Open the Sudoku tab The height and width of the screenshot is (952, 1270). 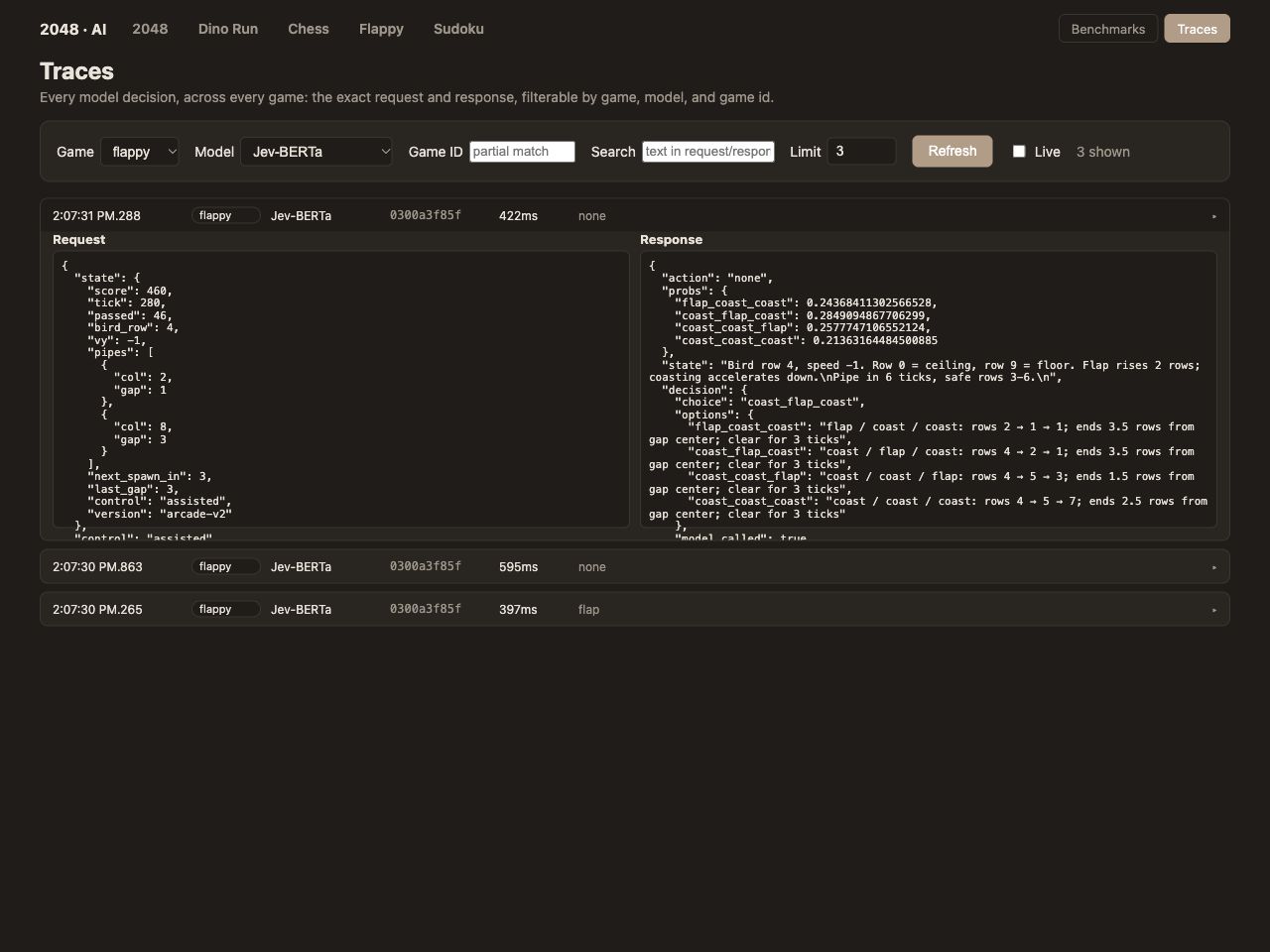(458, 29)
